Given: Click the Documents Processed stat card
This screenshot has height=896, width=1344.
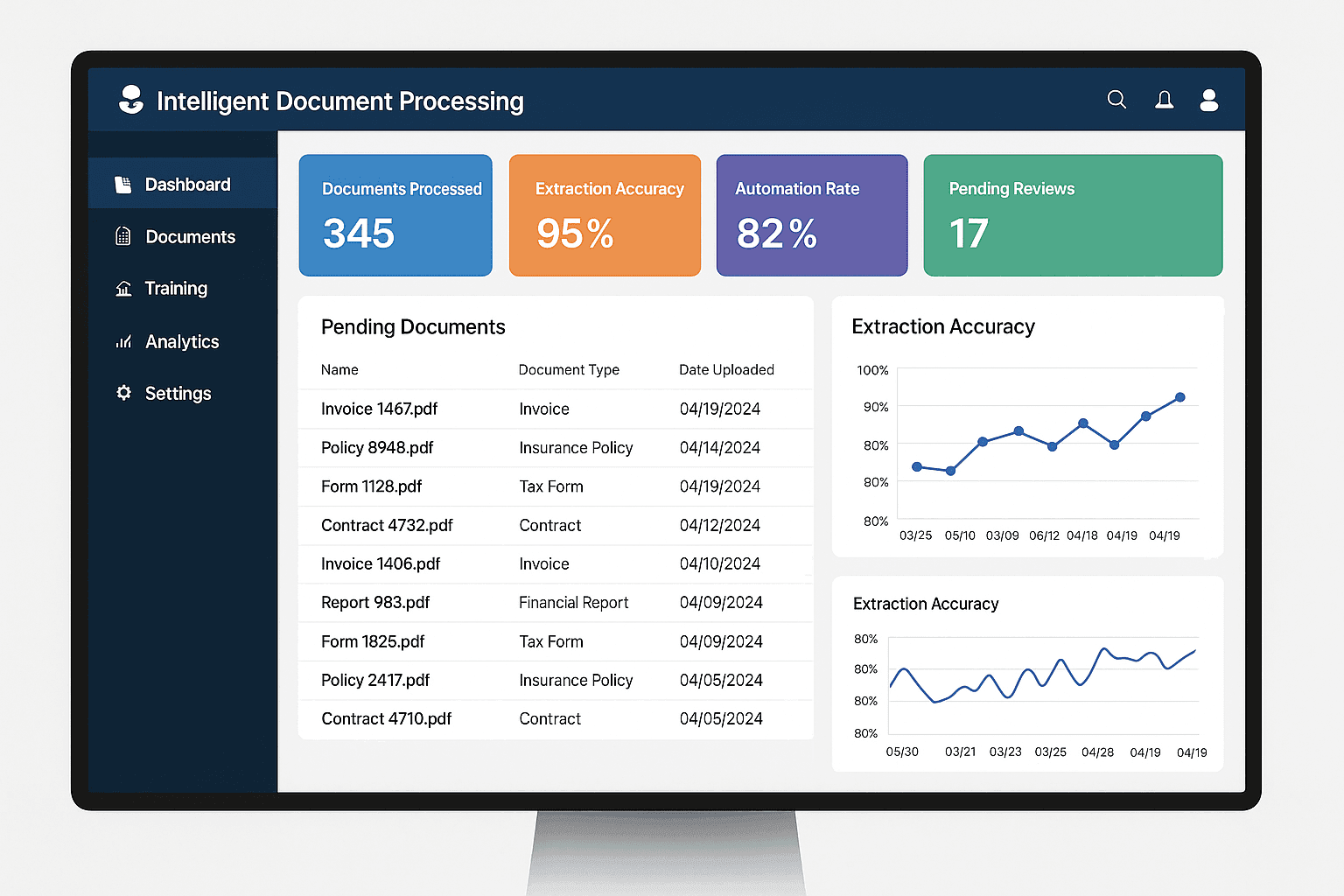Looking at the screenshot, I should [395, 214].
